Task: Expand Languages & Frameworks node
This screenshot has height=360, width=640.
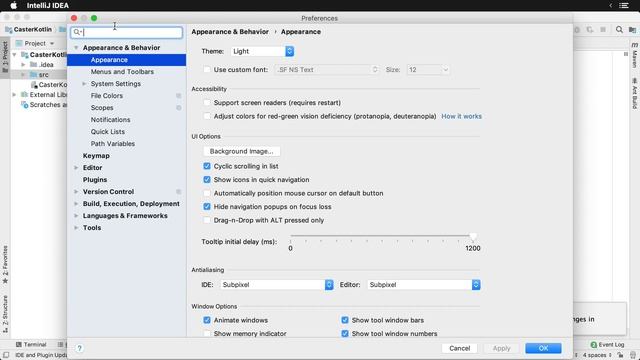Action: pos(76,216)
